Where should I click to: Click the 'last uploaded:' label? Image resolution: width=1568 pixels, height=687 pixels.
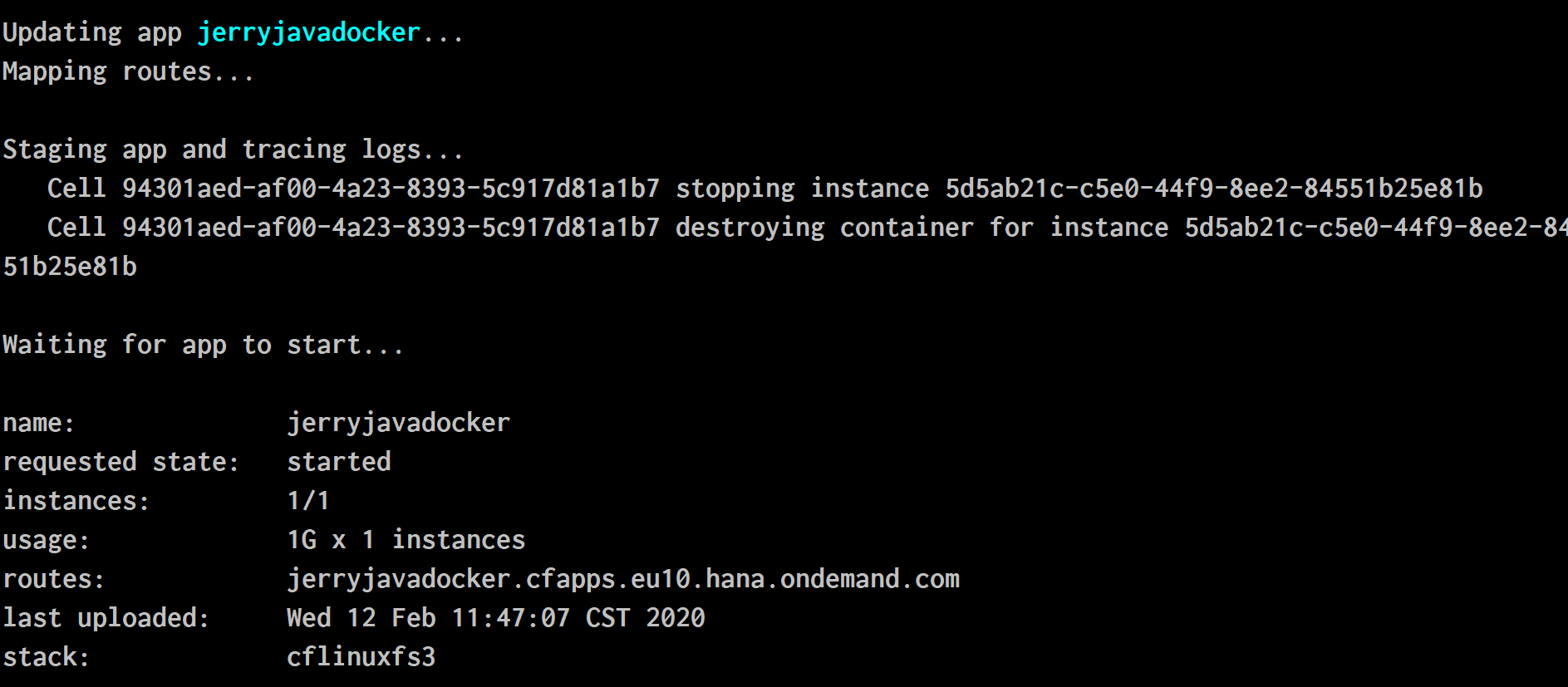(106, 618)
